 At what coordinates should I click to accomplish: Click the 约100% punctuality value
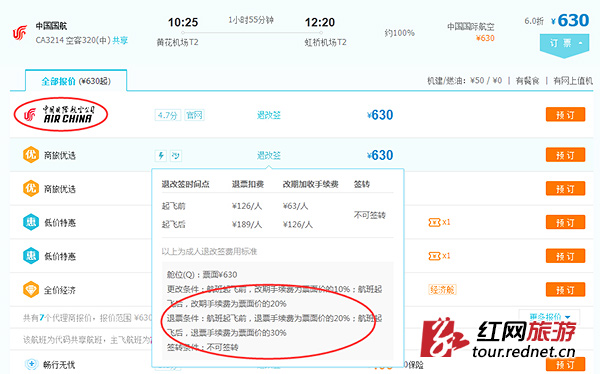399,33
